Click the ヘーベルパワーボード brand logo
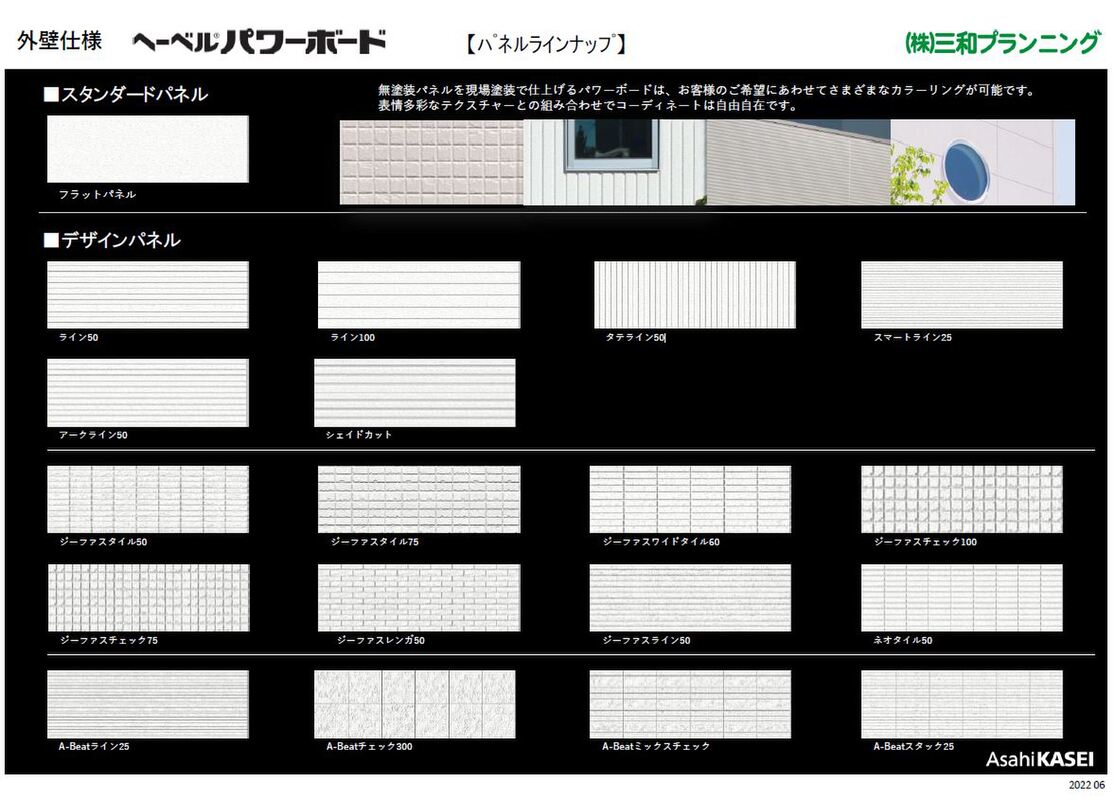1115x800 pixels. (x=259, y=42)
